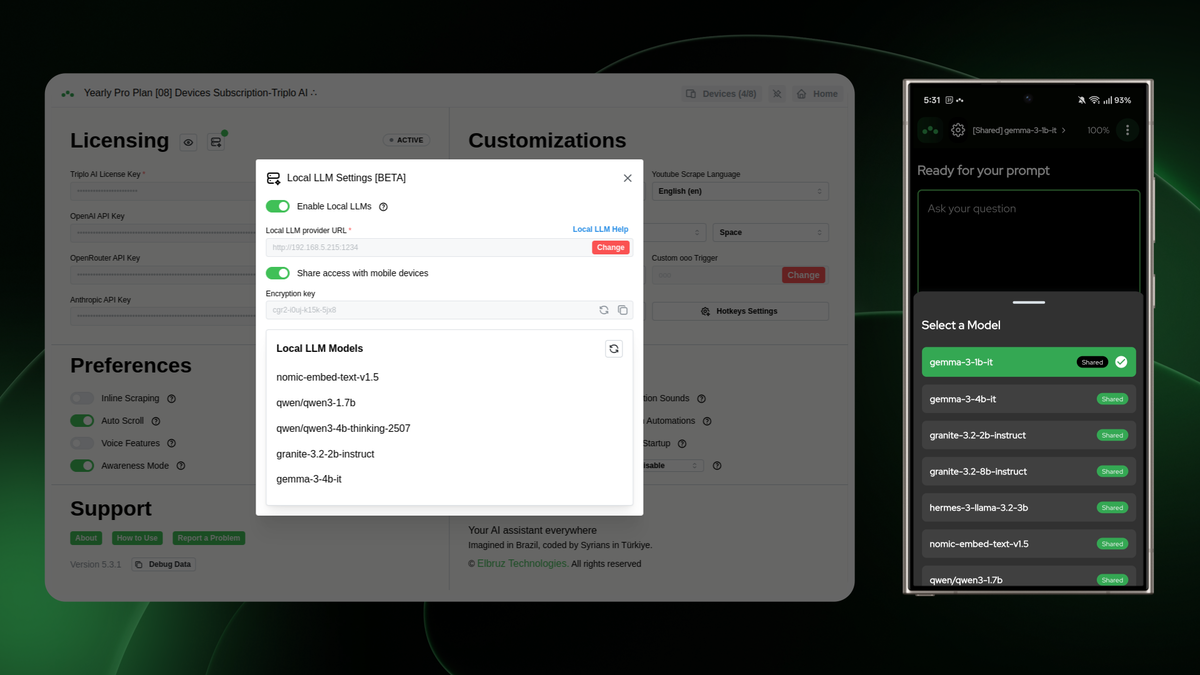This screenshot has width=1200, height=675.
Task: Turn off Share access with mobile devices
Action: 277,272
